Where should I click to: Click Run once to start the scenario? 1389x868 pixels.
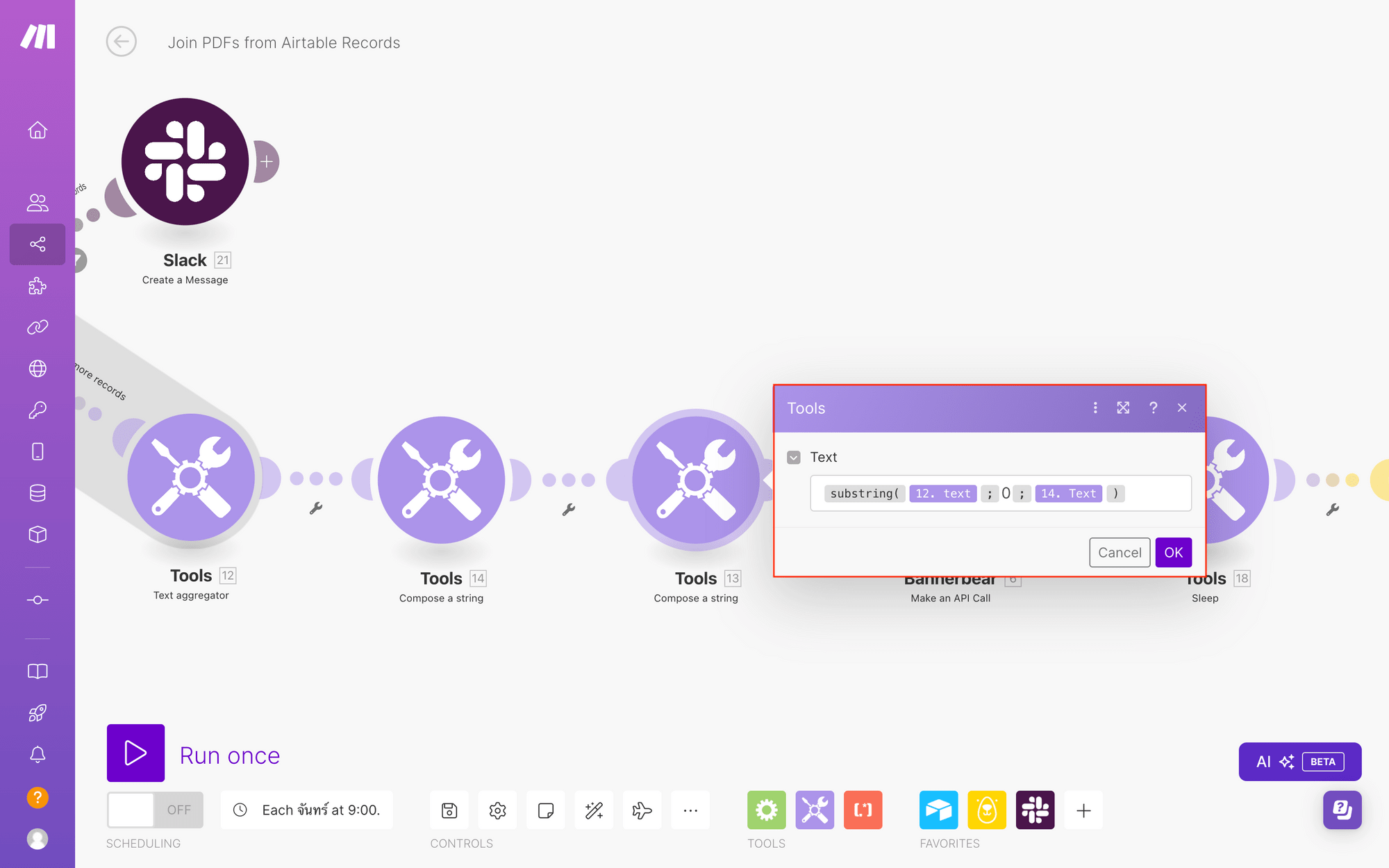[135, 754]
